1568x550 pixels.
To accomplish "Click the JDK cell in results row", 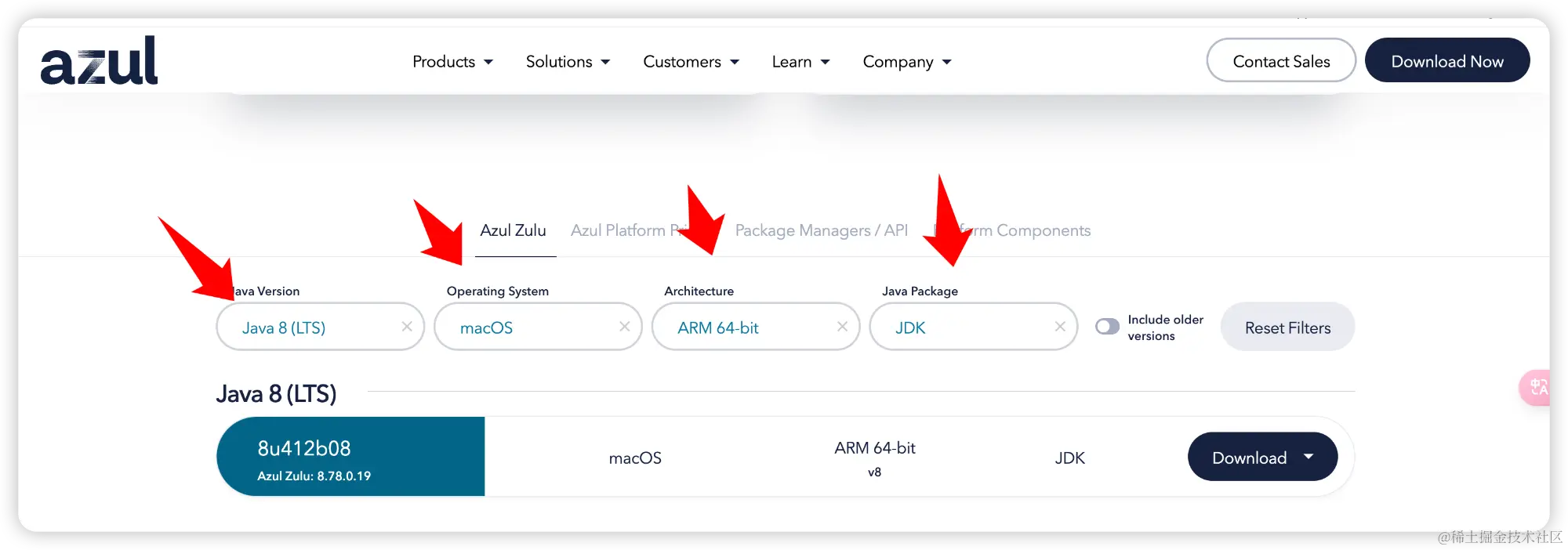I will point(1070,458).
